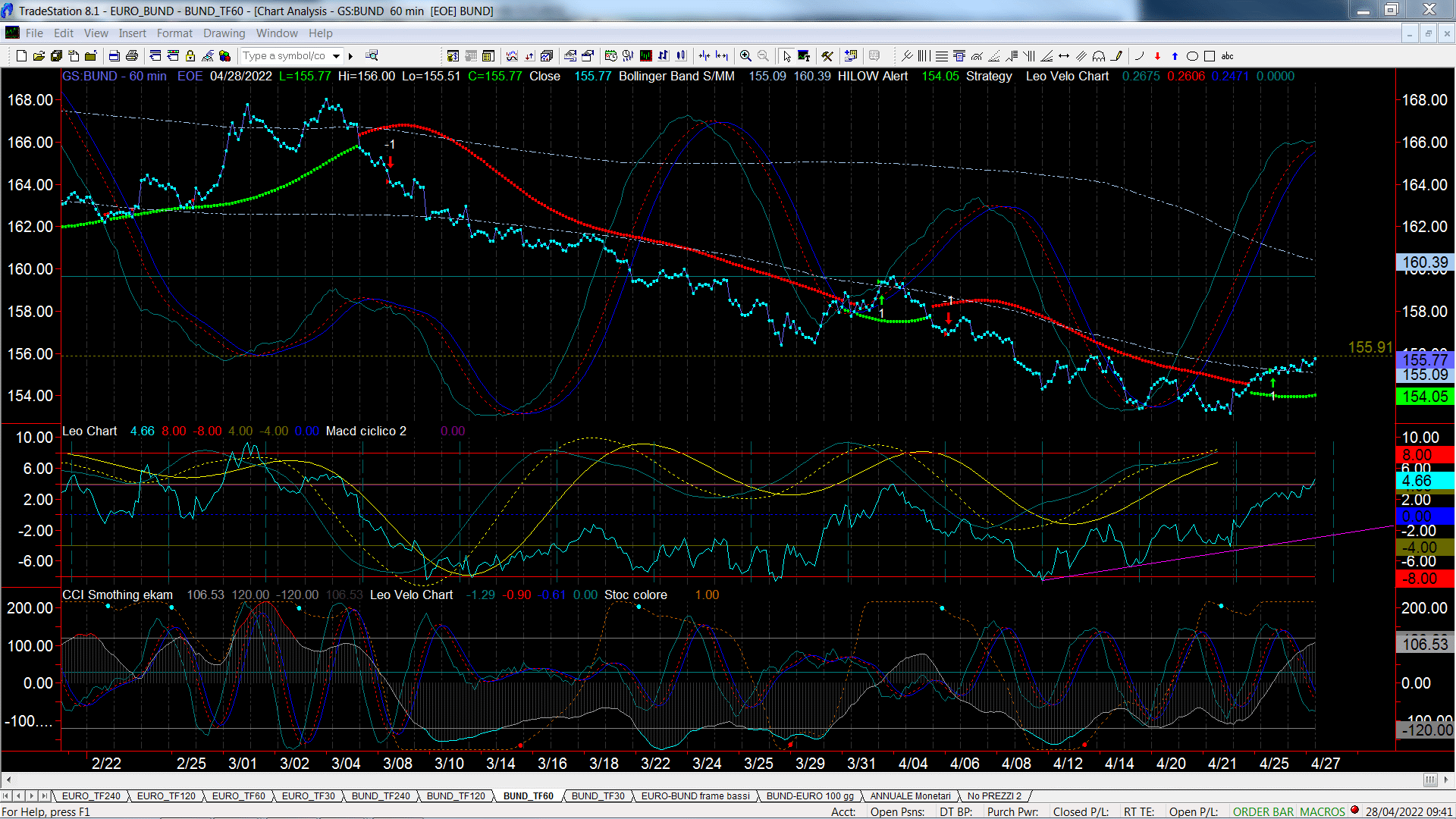Open the File menu
Screen dimensions: 1456x819
pos(34,33)
